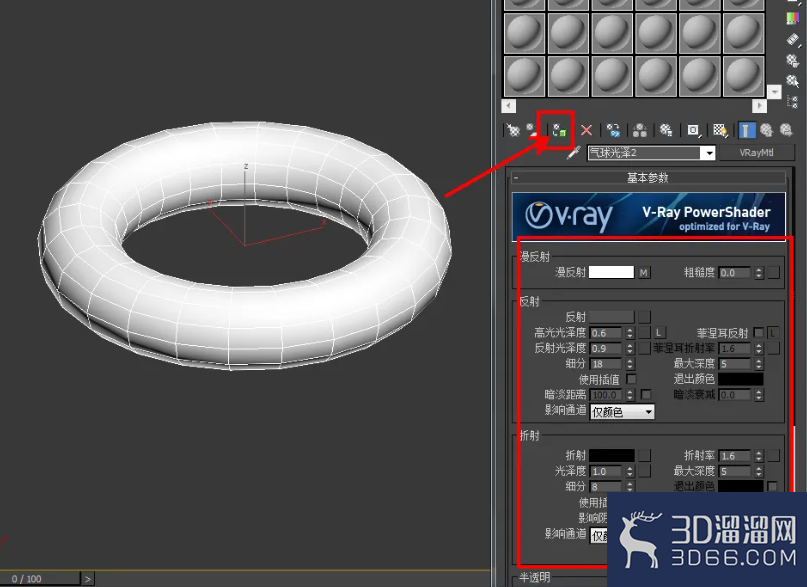Toggle the L lock beside 高光光泽度
807x587 pixels.
pyautogui.click(x=659, y=333)
